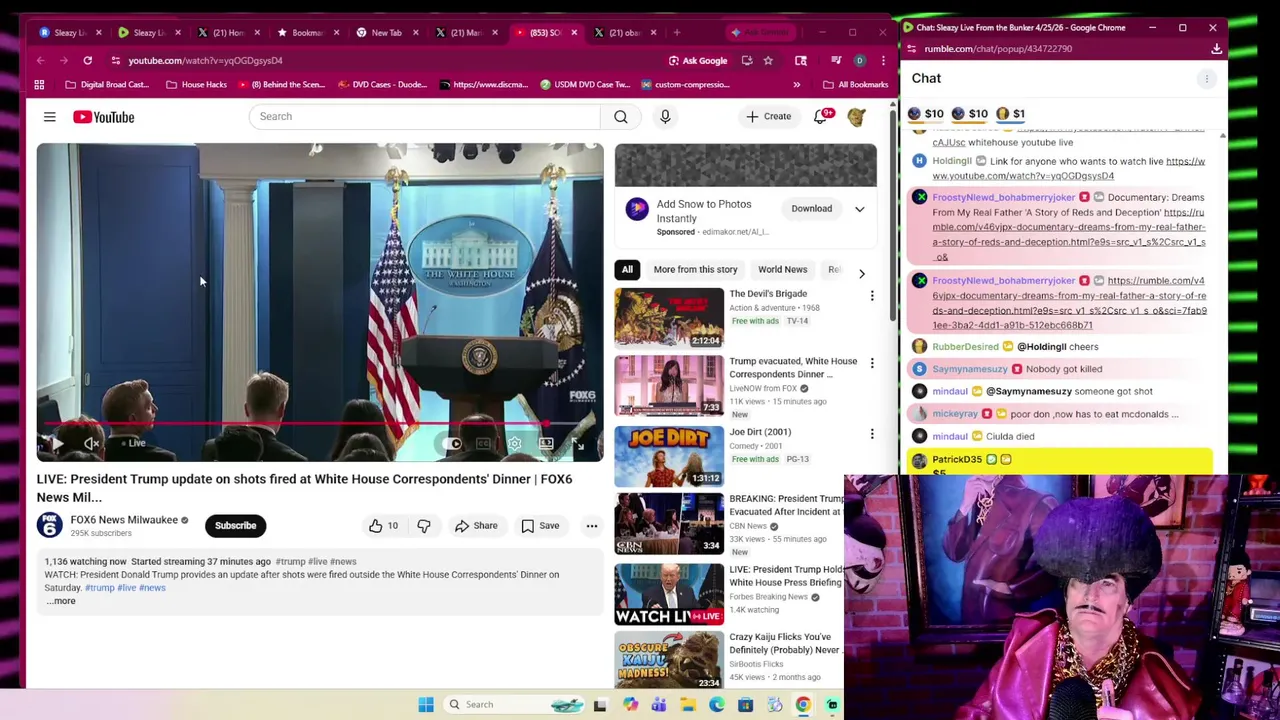Open Microsoft Edge from the taskbar
1280x720 pixels.
[x=716, y=705]
